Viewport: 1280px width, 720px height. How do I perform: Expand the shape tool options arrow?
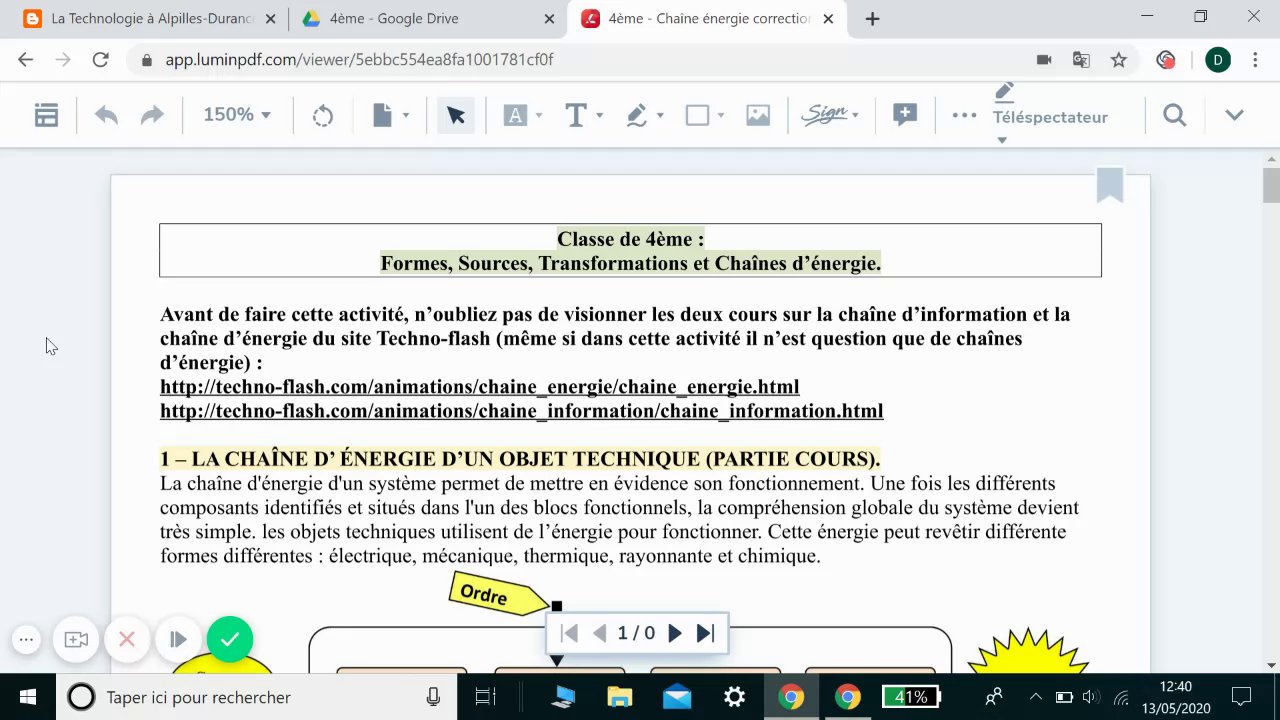720,116
